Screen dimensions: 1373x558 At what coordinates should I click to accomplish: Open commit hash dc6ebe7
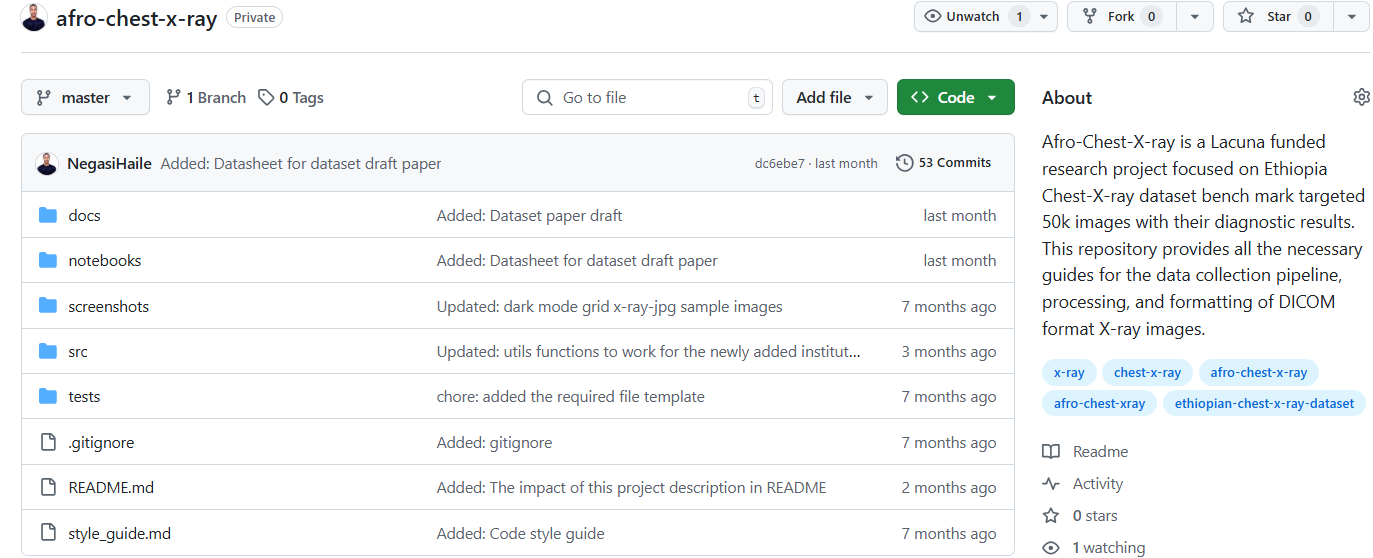[779, 163]
